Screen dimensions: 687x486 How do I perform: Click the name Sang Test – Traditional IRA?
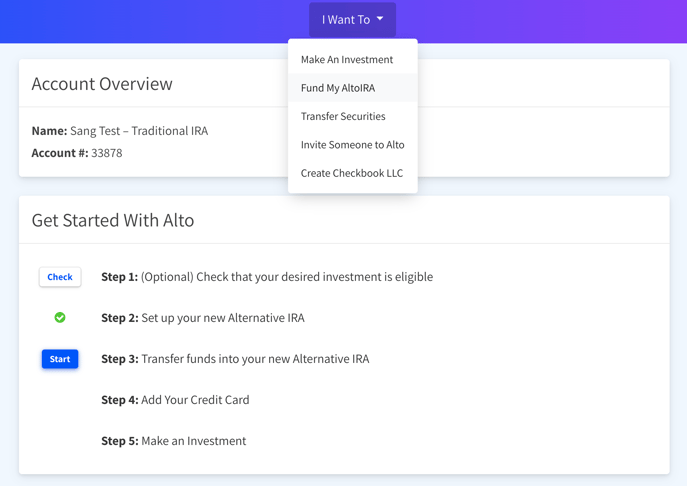[139, 131]
